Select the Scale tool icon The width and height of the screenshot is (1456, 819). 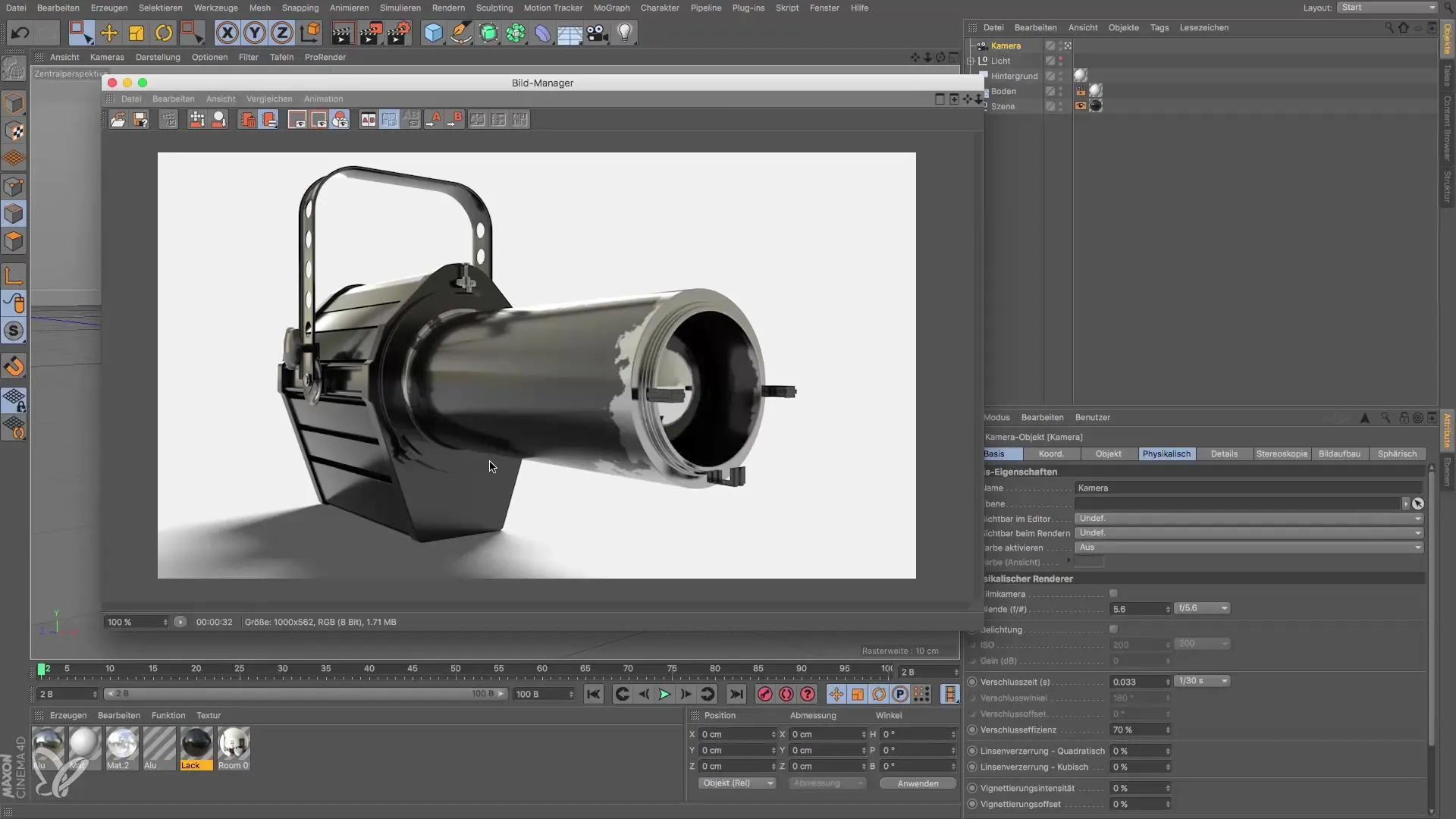pyautogui.click(x=136, y=33)
